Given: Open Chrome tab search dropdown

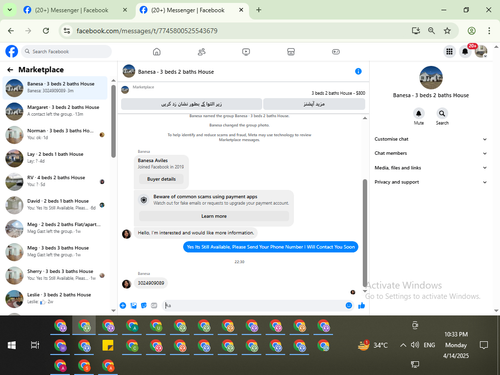Looking at the screenshot, I should (x=10, y=10).
